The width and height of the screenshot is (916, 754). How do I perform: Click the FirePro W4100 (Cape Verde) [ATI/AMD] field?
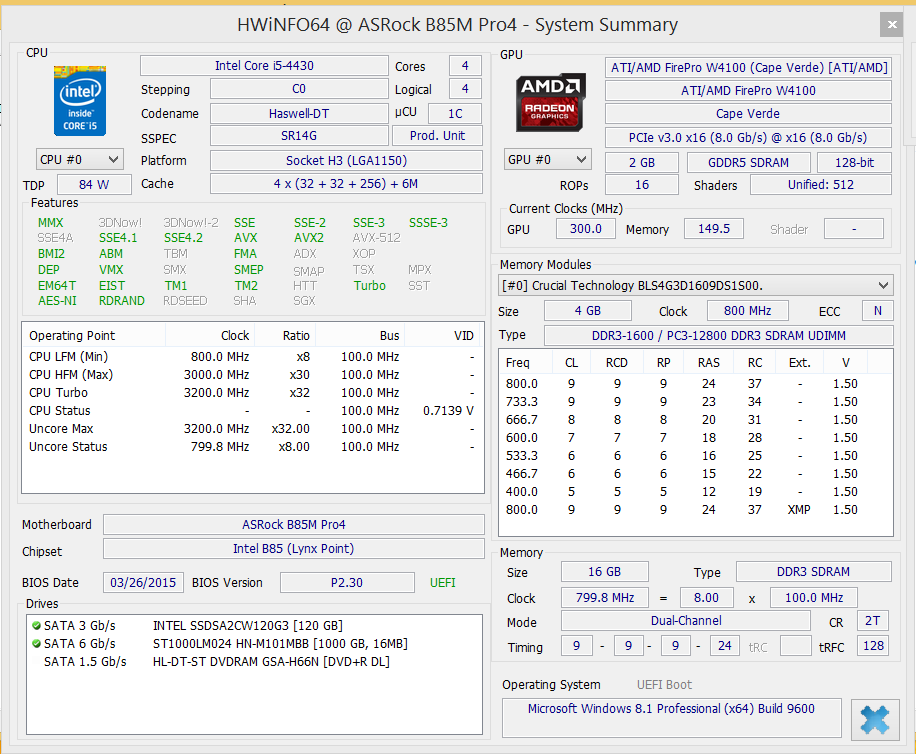[748, 67]
